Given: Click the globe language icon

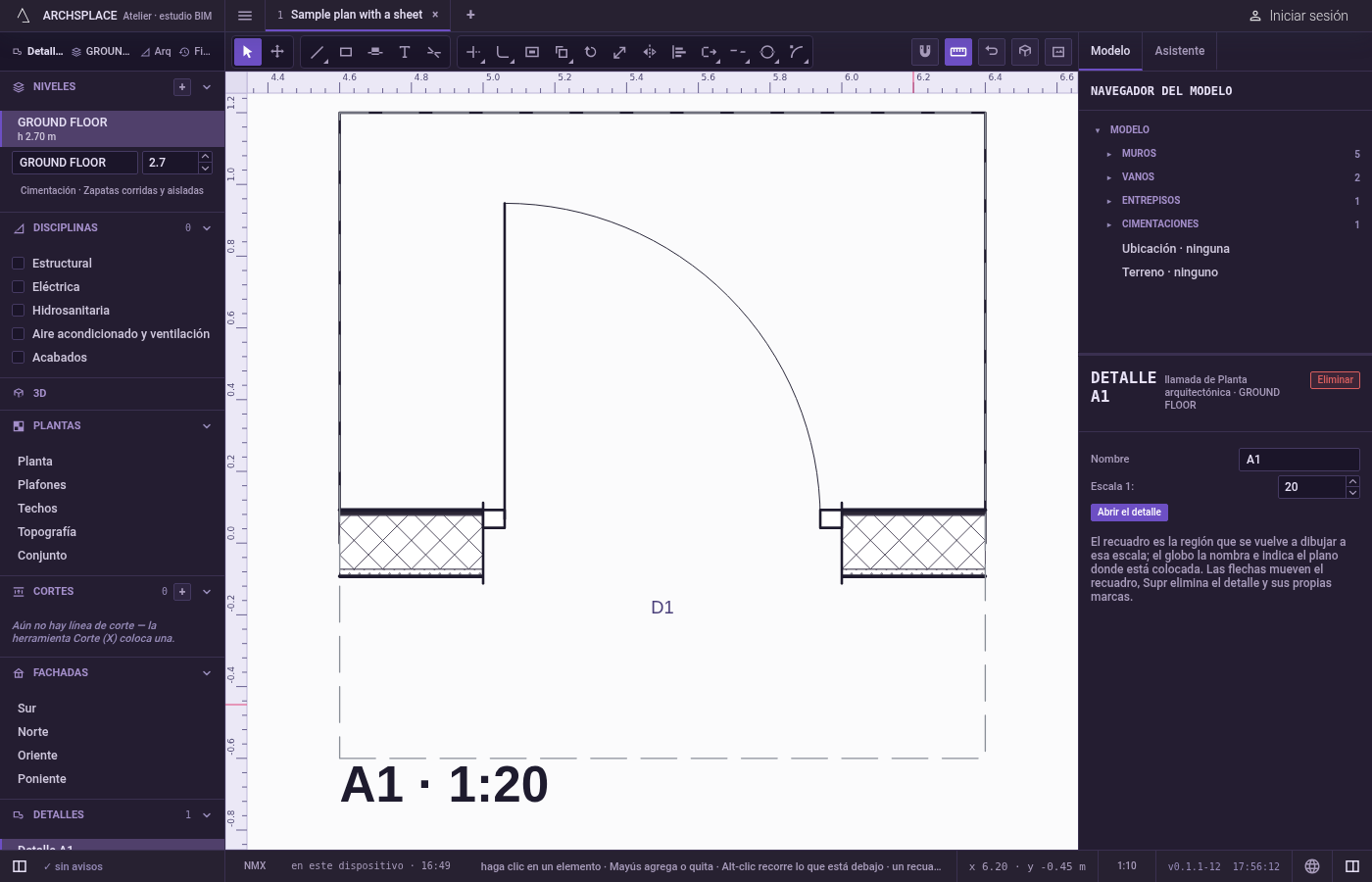Looking at the screenshot, I should pyautogui.click(x=1312, y=866).
